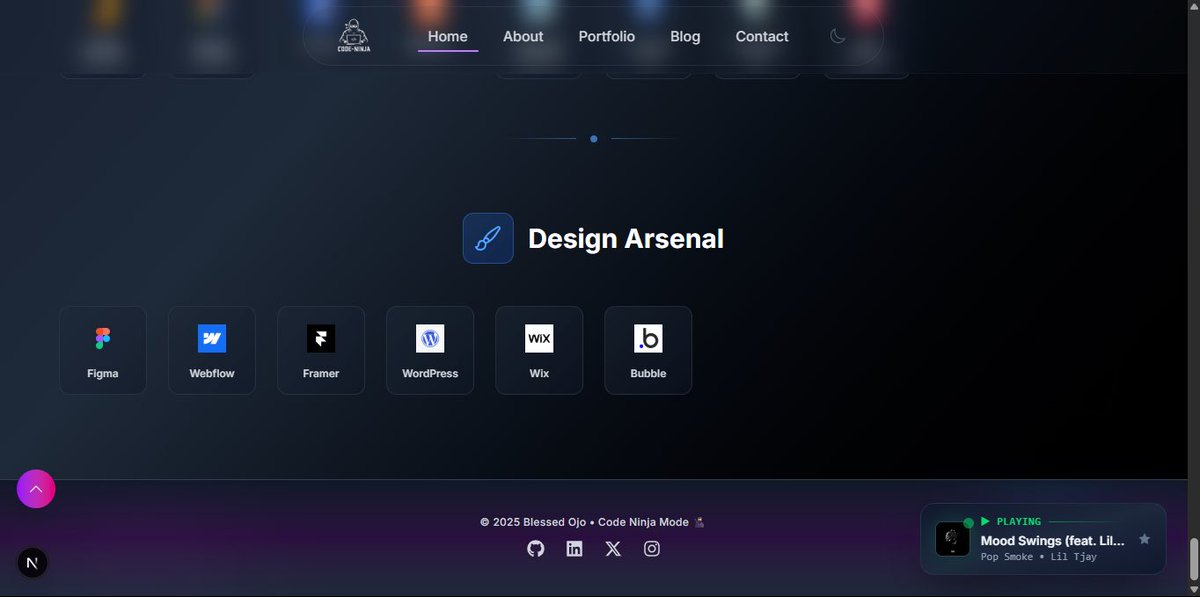Click the Pop Smoke • Lil Tjay artist text
Screen dimensions: 1200x597
(x=1038, y=557)
